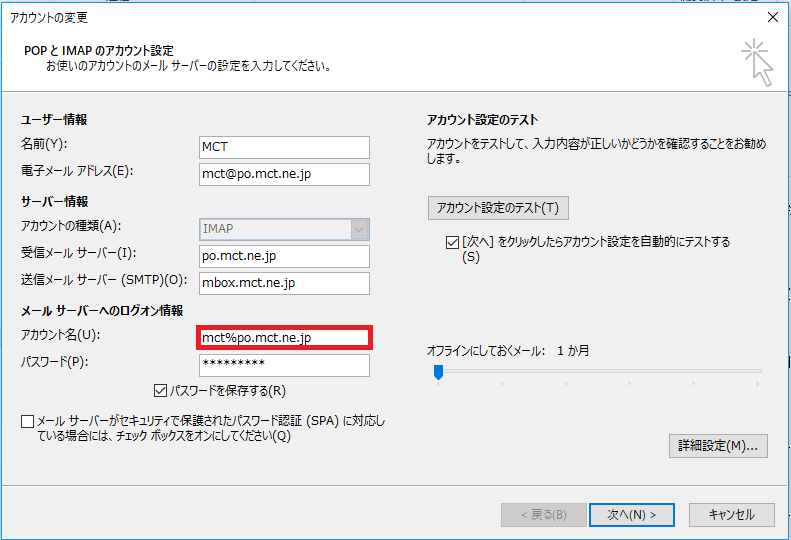791x540 pixels.
Task: Open the アカウントの種類 IMAP dropdown
Action: point(284,229)
